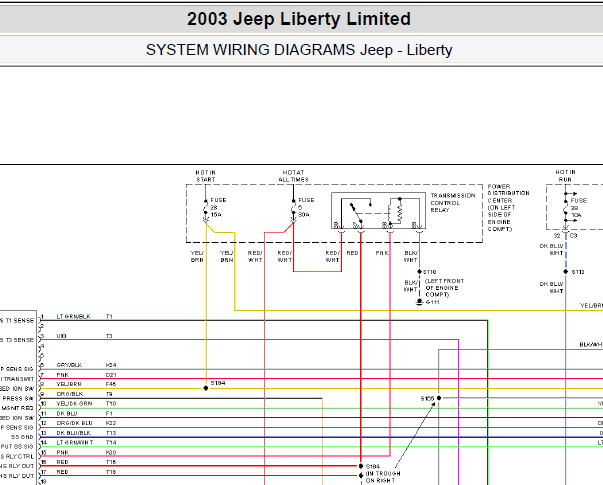Click the "ORG/BLK" wire color on pin 9
Image resolution: width=603 pixels, height=485 pixels.
(70, 394)
